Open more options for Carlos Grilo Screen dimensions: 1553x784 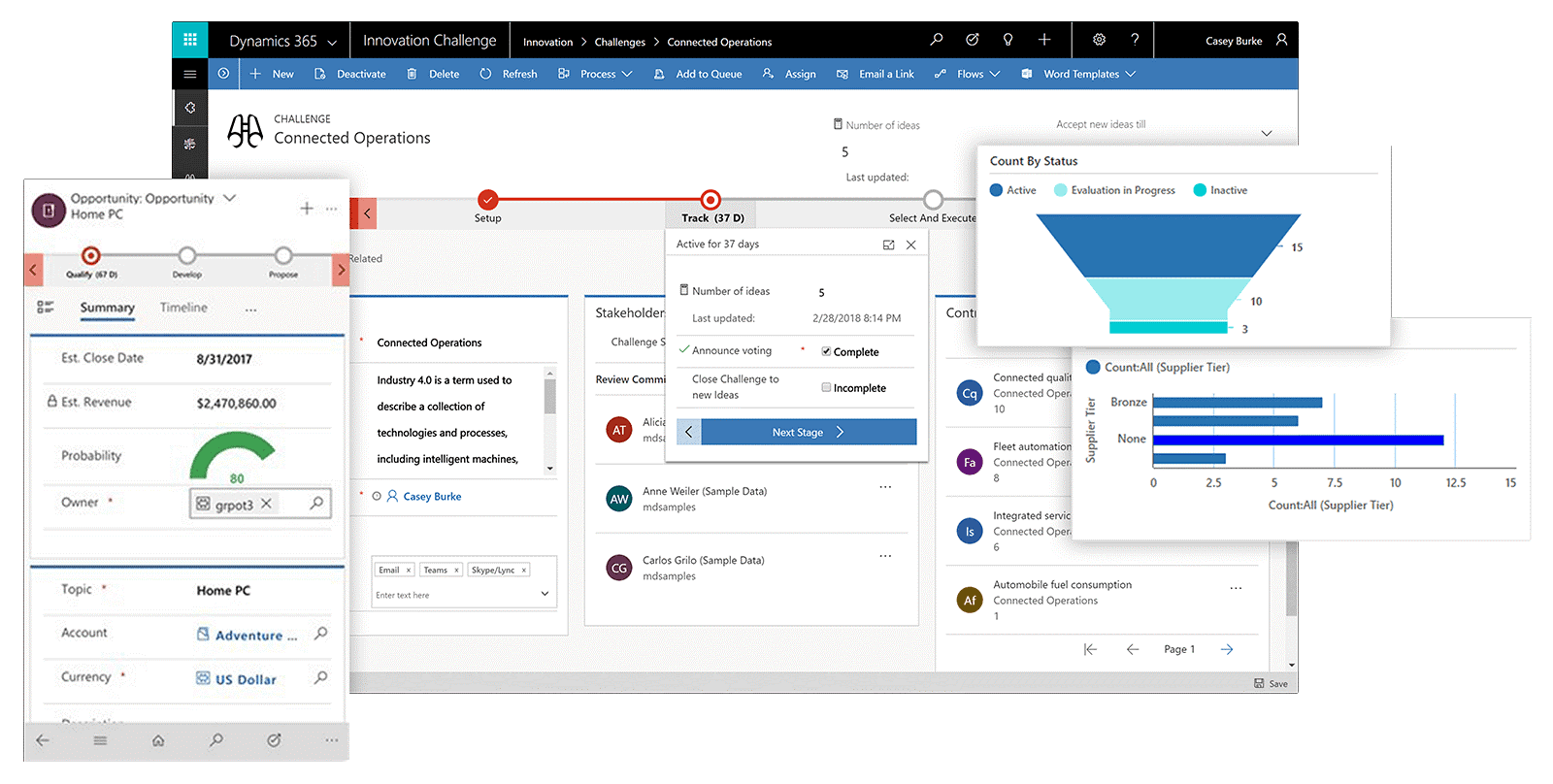(885, 556)
